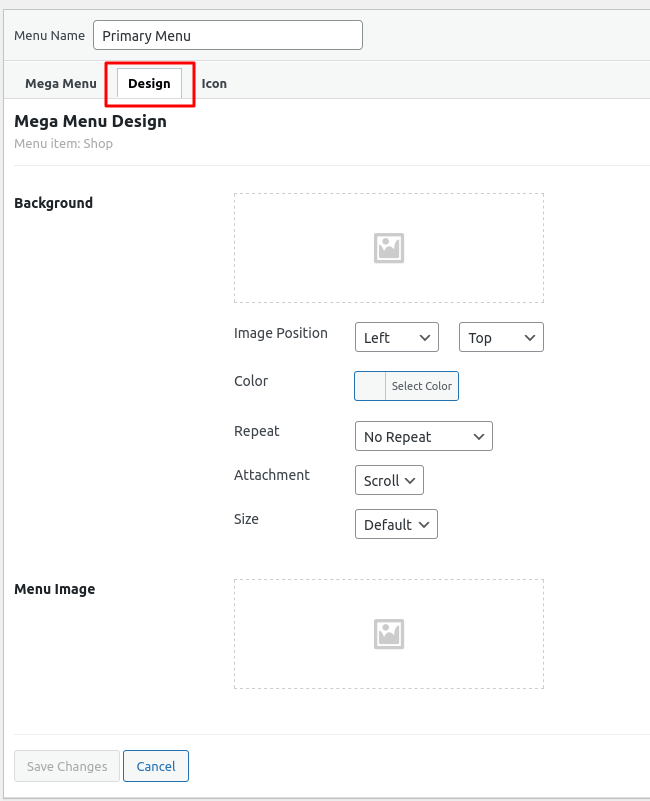Click into the Menu Name input field
Viewport: 650px width, 801px height.
[x=228, y=35]
